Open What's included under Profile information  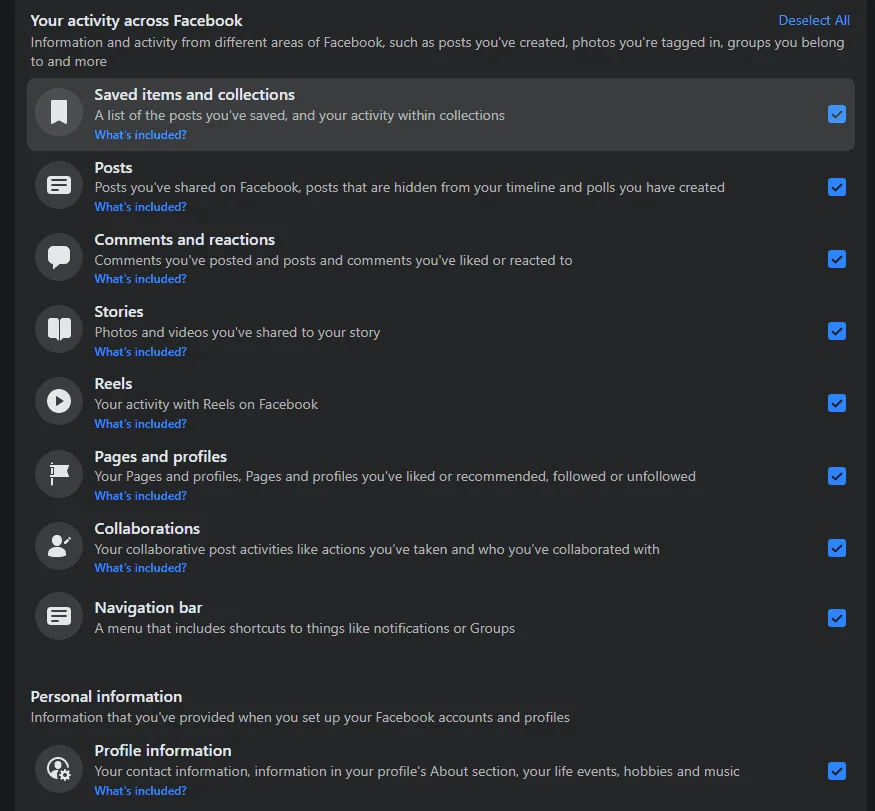click(x=140, y=790)
